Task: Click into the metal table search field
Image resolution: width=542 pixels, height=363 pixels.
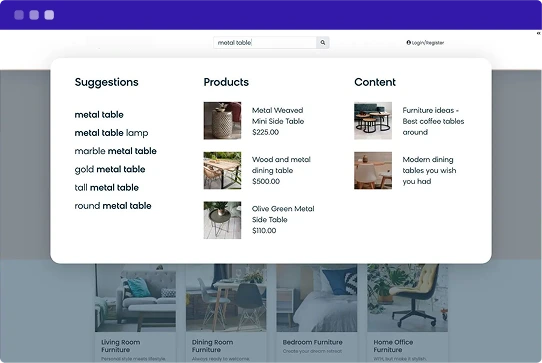Action: tap(265, 43)
